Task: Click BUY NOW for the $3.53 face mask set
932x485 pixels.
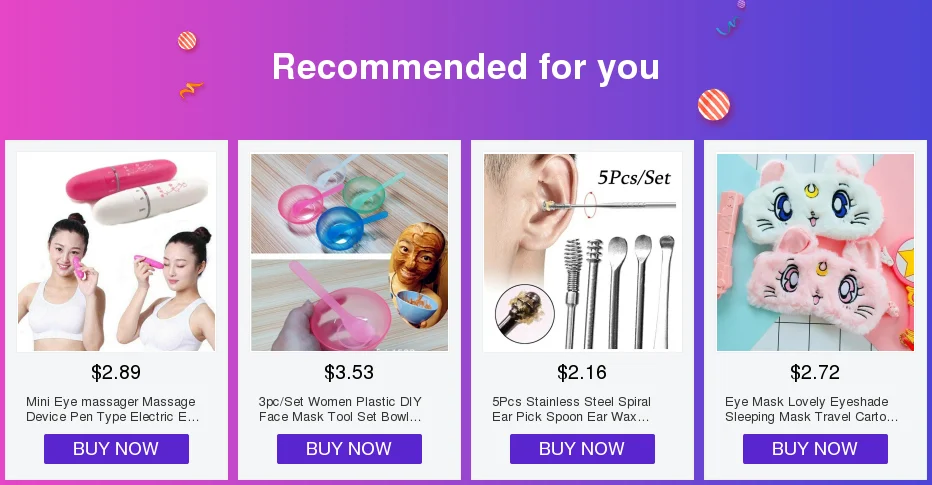Action: (350, 449)
